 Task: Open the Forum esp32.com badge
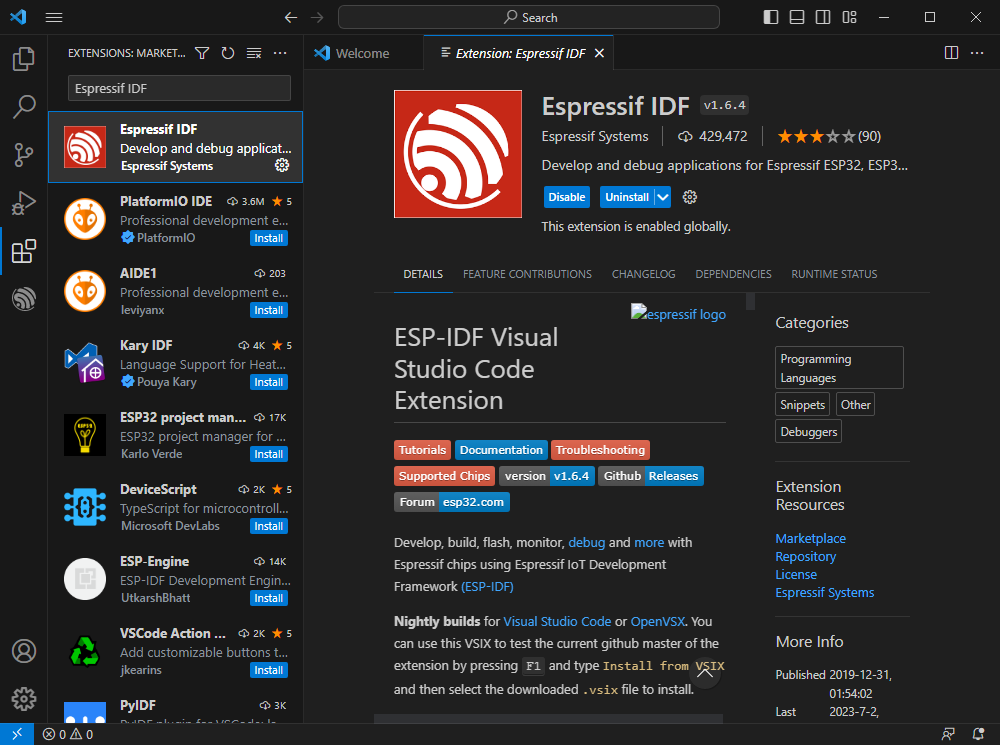pos(452,502)
